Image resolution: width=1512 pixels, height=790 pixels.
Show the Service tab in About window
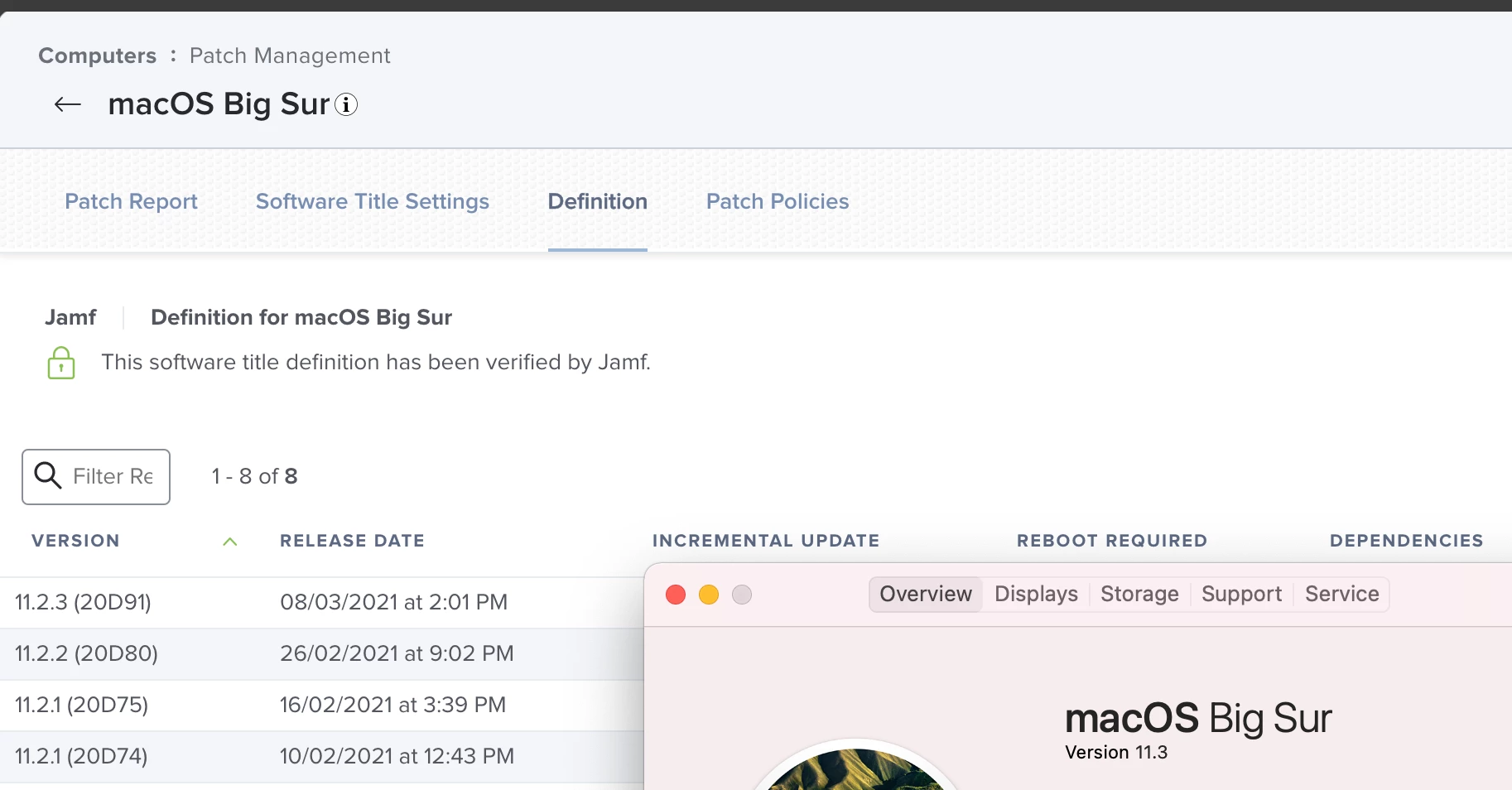(x=1342, y=595)
